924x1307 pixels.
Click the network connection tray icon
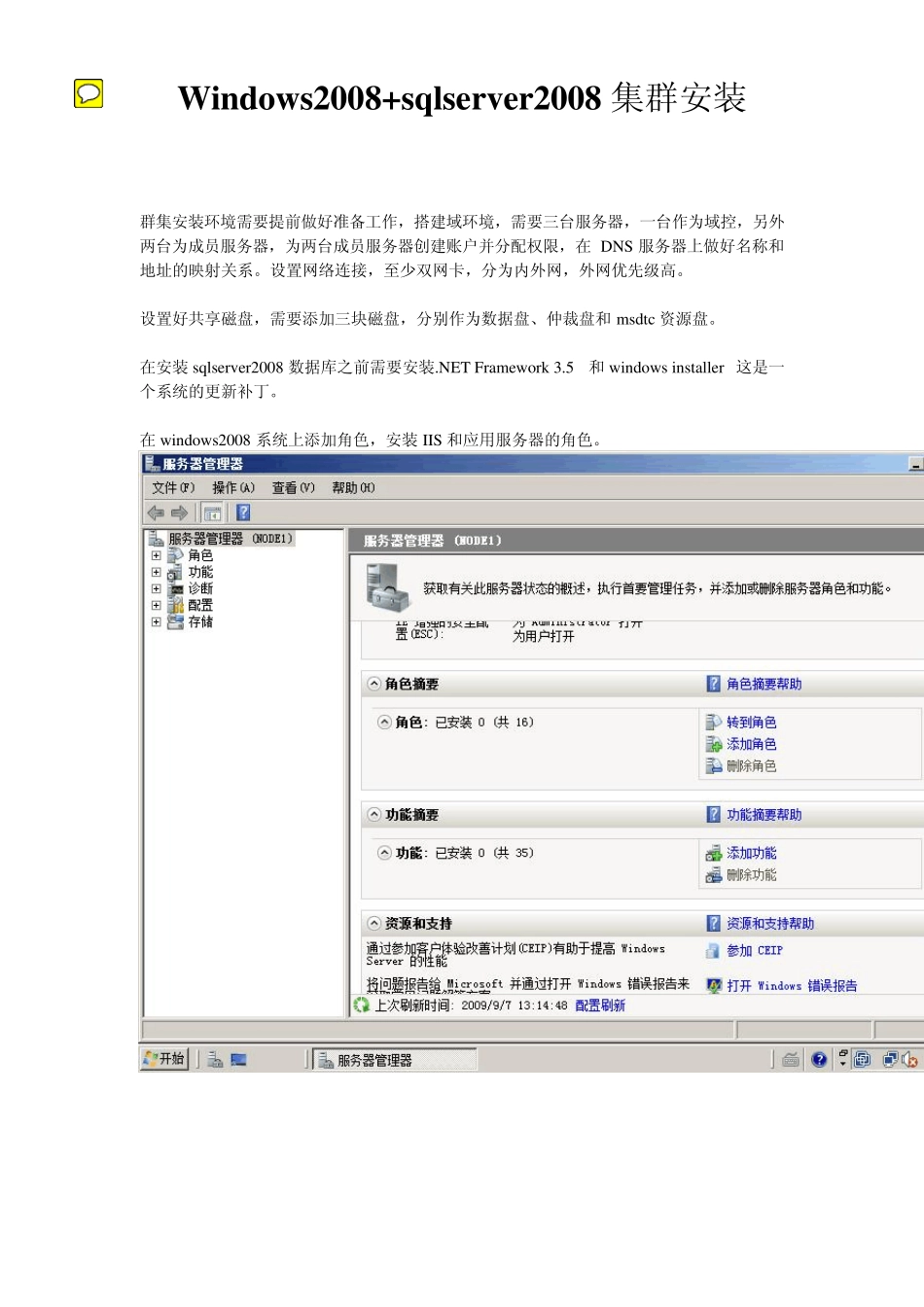coord(890,1059)
